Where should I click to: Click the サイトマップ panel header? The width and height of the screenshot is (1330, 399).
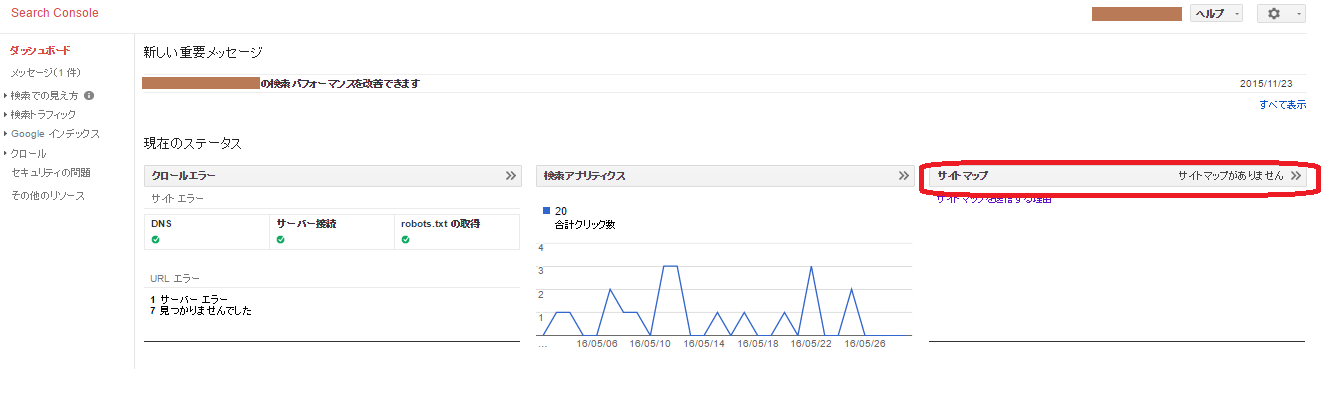pos(1117,175)
